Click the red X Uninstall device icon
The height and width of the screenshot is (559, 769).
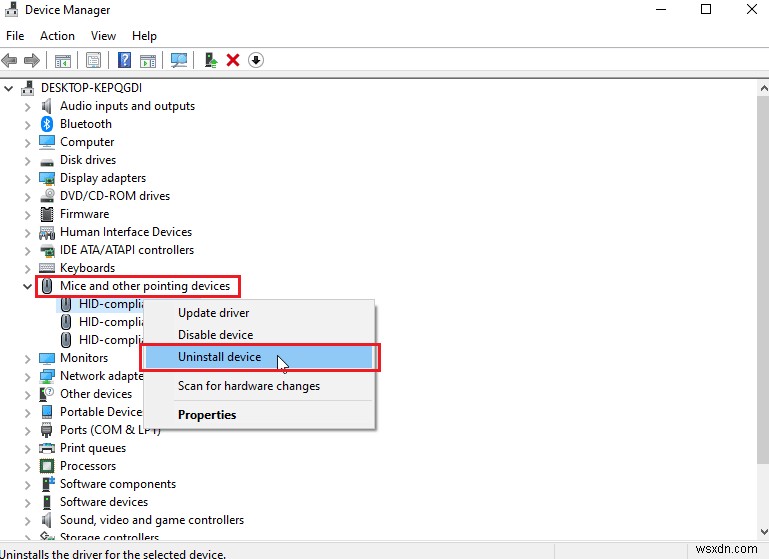coord(233,60)
